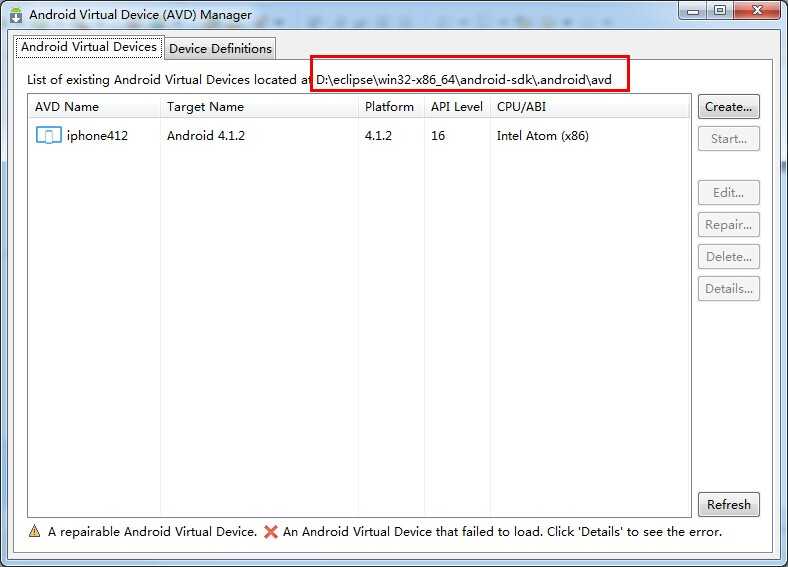Image resolution: width=788 pixels, height=567 pixels.
Task: Click the Create... button
Action: (x=728, y=107)
